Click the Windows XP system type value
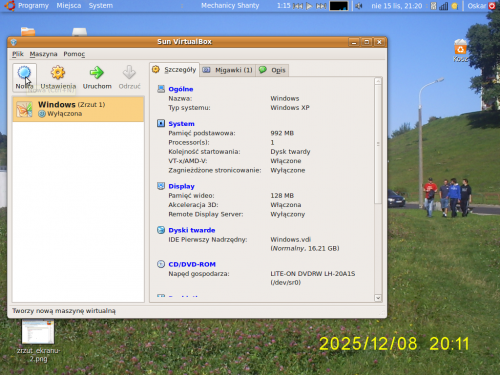Image resolution: width=500 pixels, height=375 pixels. click(x=290, y=108)
